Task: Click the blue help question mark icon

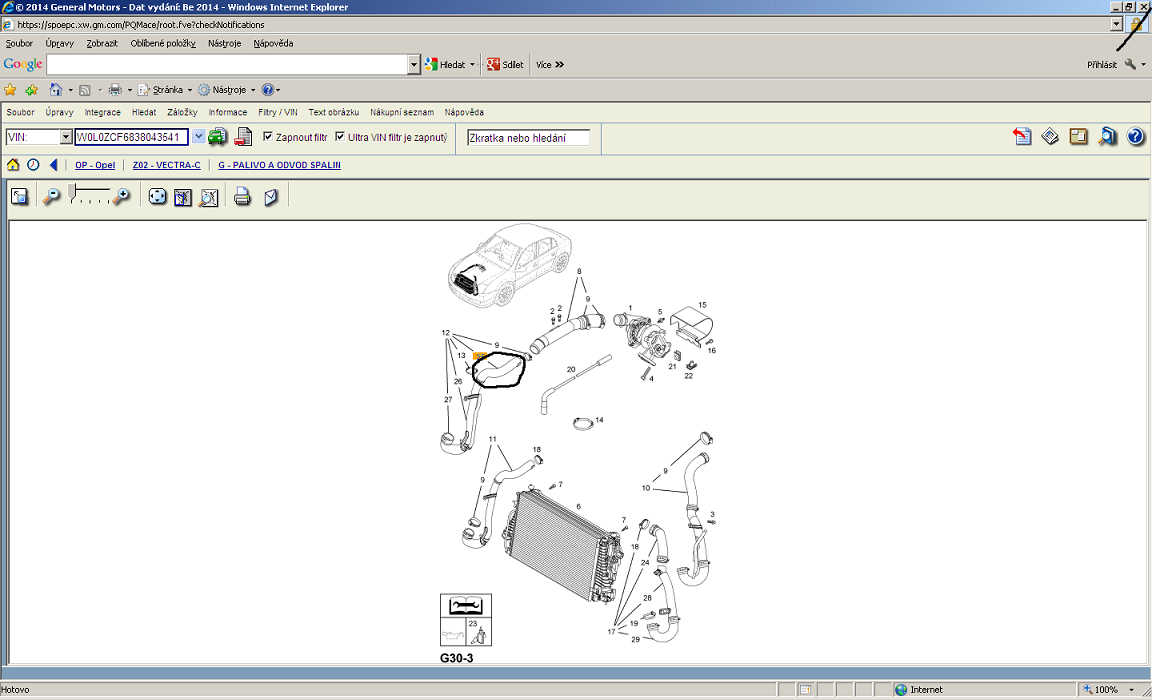Action: [1136, 137]
